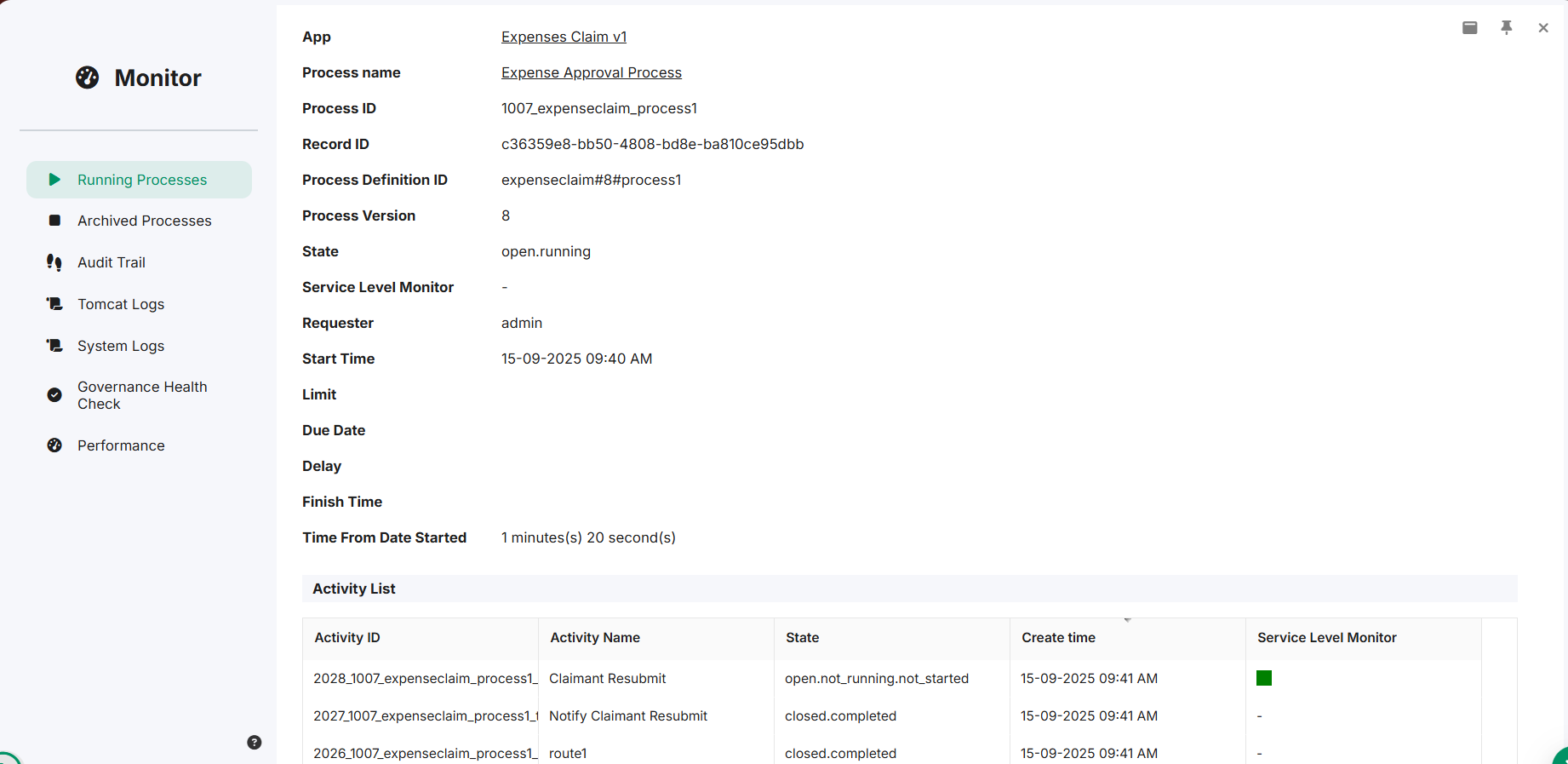Click the Performance gauge icon
Image resolution: width=1568 pixels, height=764 pixels.
(x=54, y=445)
